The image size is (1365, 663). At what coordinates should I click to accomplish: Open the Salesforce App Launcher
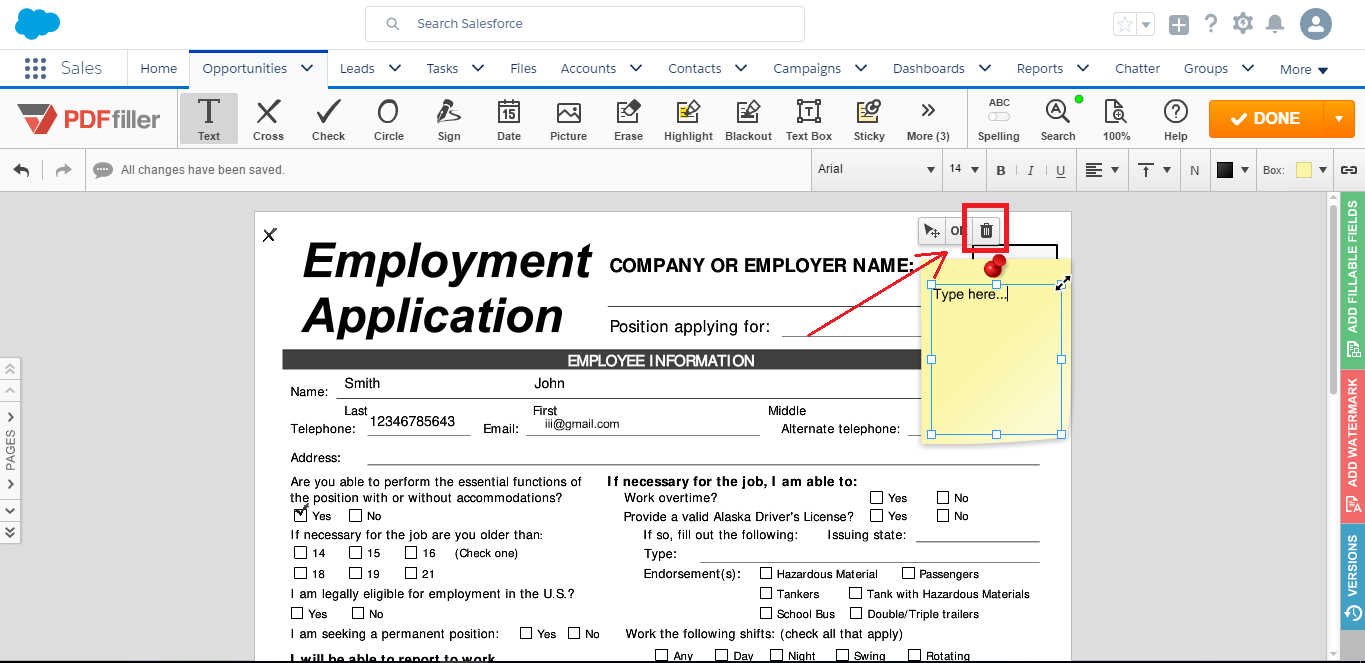35,68
